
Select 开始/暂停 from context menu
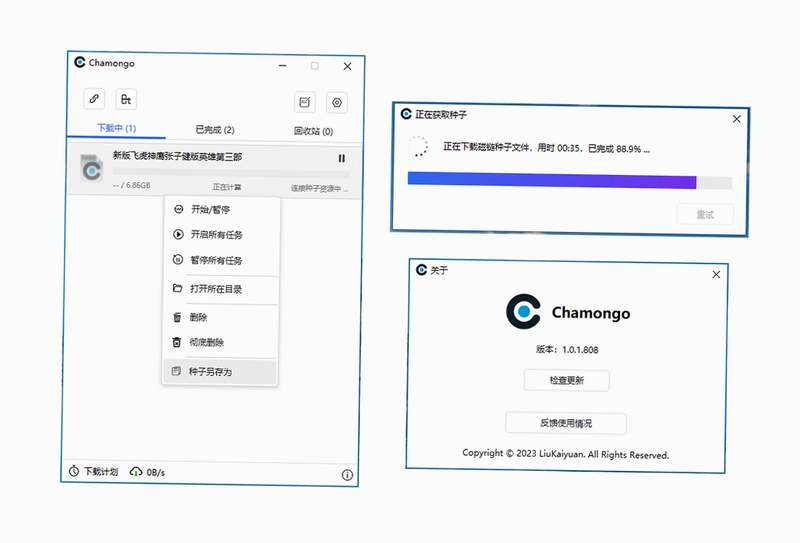pos(220,209)
